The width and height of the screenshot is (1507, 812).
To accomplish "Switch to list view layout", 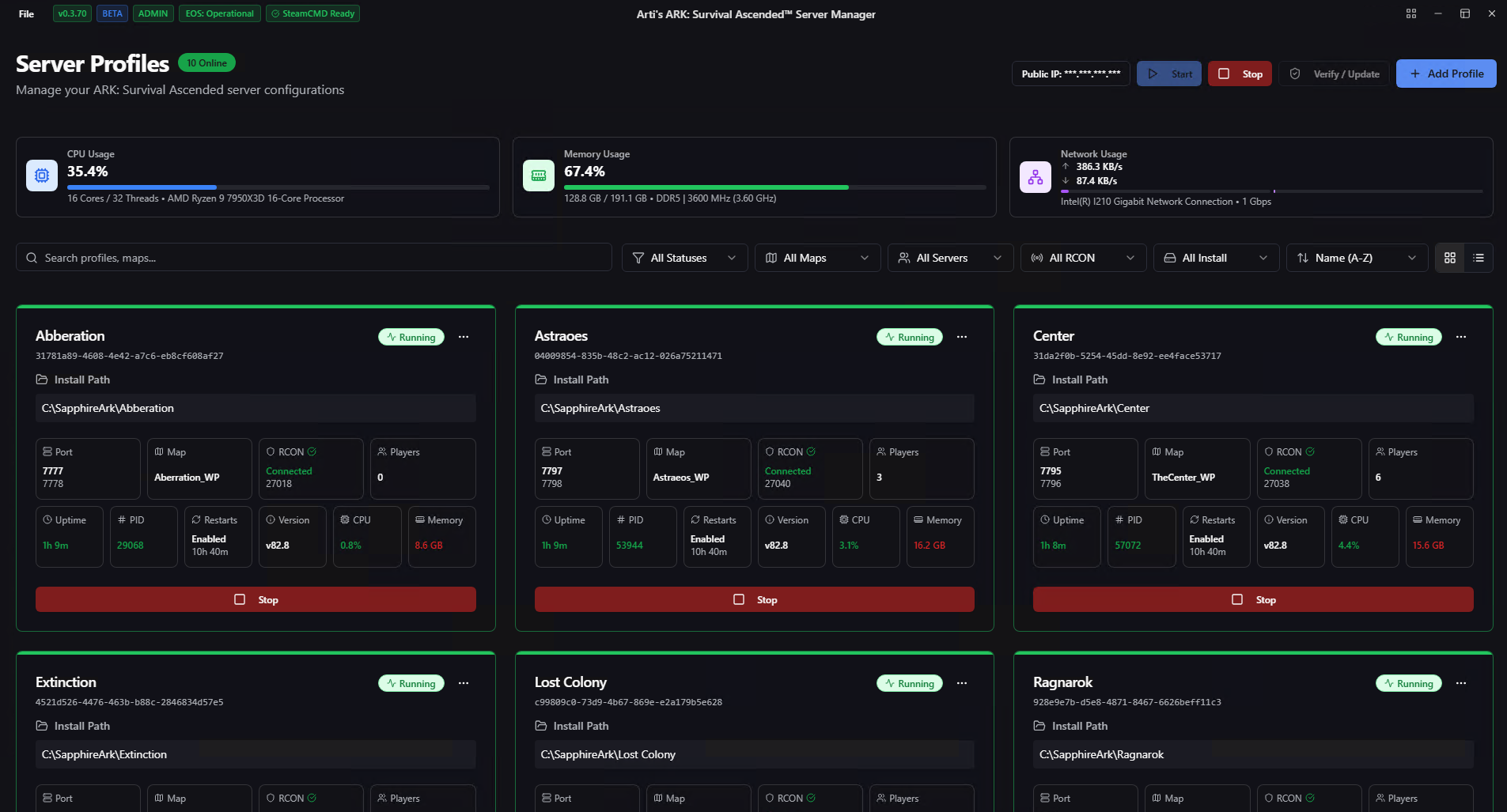I will [x=1478, y=258].
